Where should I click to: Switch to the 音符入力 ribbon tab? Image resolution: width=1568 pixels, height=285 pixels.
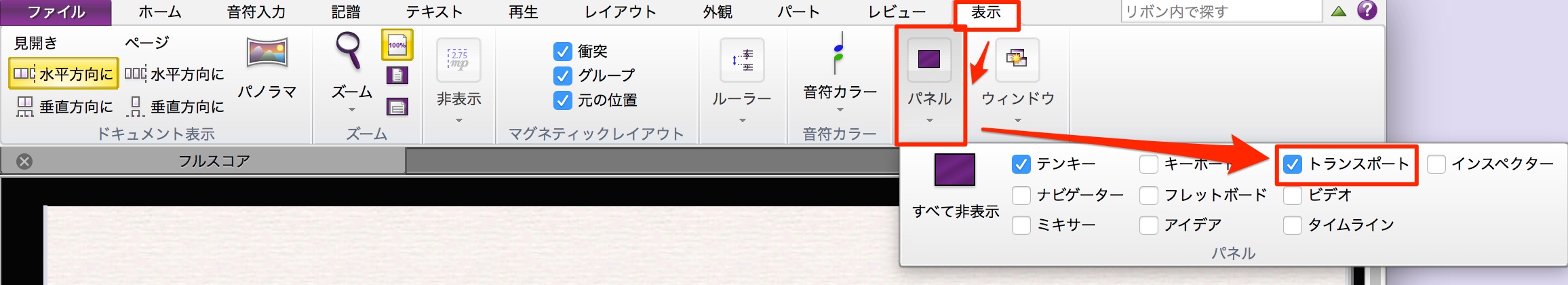(256, 12)
